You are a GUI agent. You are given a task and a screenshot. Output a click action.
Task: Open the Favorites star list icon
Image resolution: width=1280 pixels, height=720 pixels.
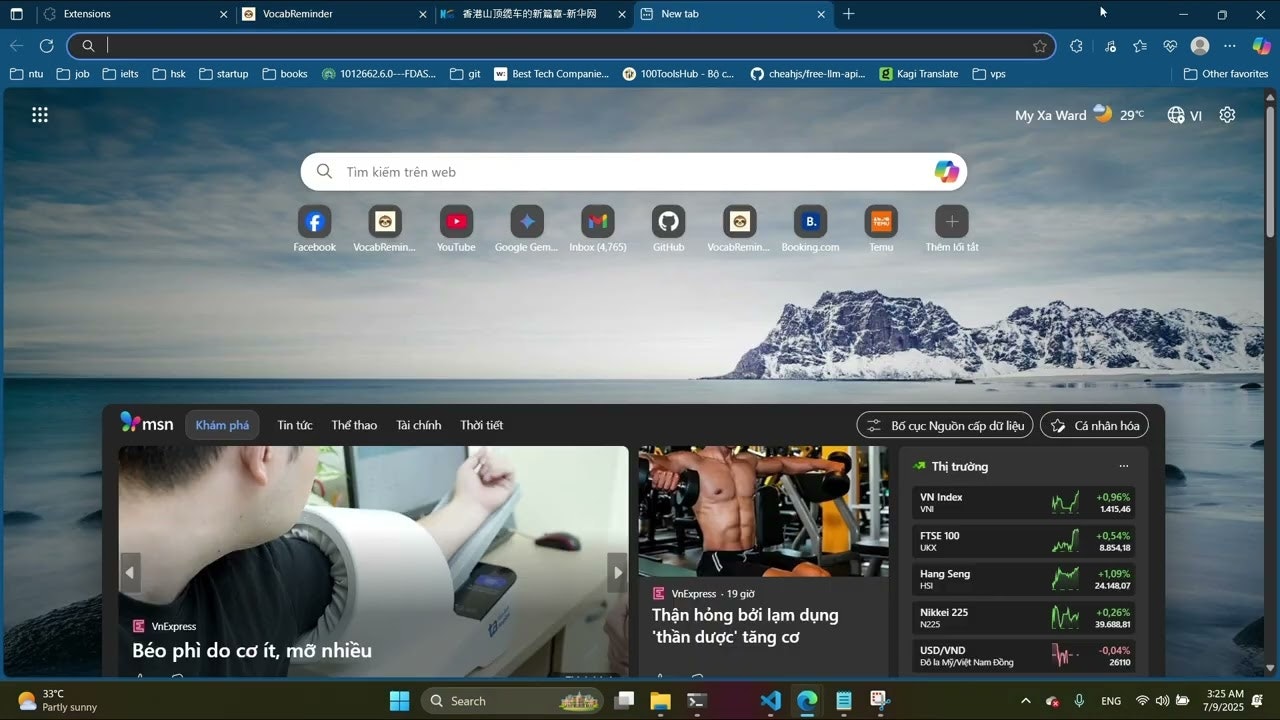[x=1140, y=46]
